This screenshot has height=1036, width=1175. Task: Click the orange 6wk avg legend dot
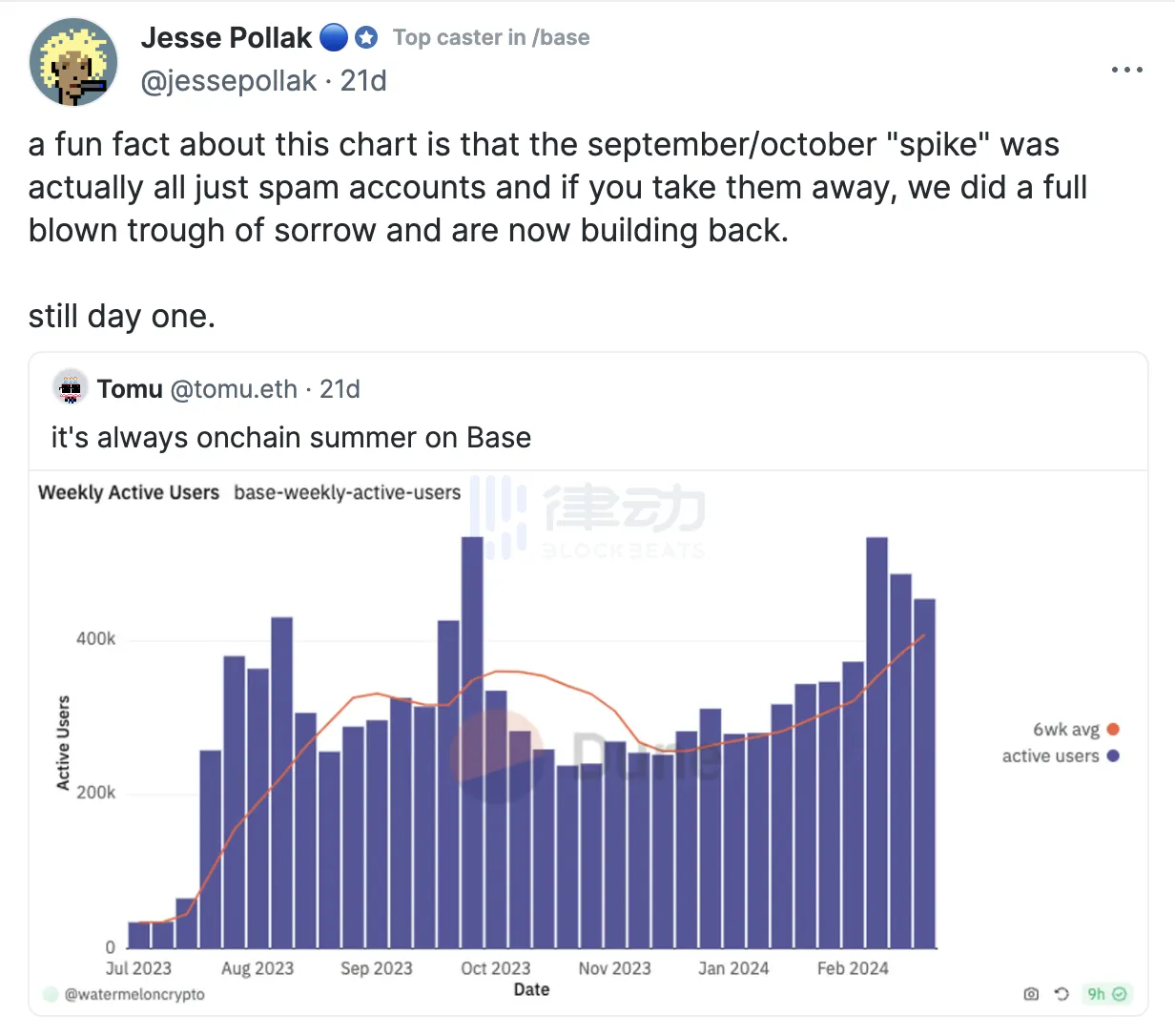1113,730
